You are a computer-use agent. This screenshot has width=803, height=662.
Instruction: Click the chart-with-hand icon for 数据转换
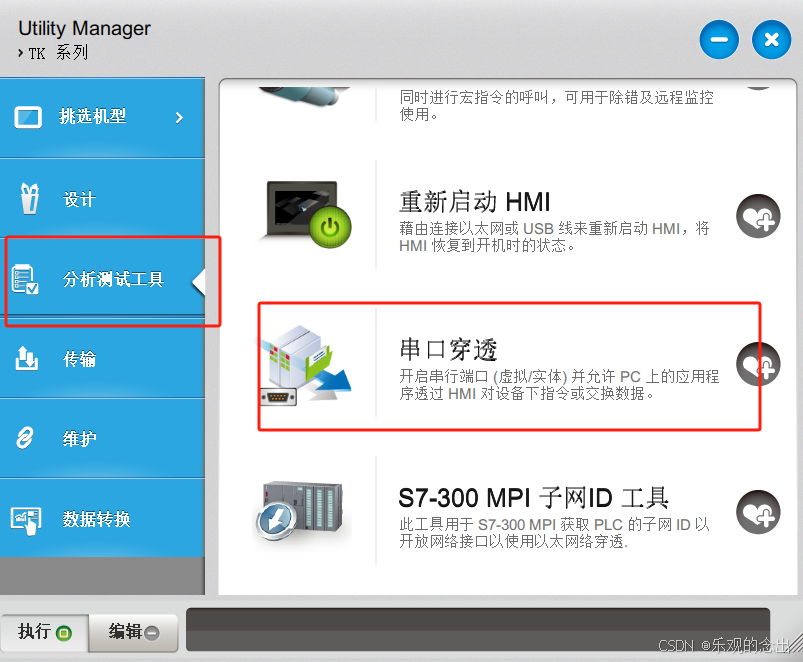26,521
